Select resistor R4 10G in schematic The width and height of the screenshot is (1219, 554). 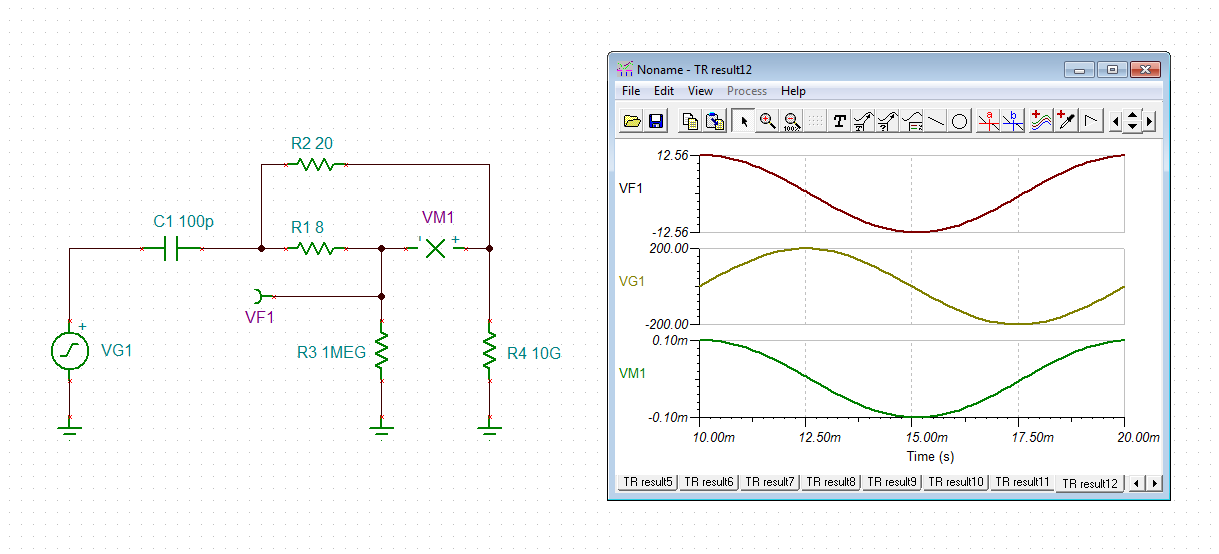click(489, 351)
